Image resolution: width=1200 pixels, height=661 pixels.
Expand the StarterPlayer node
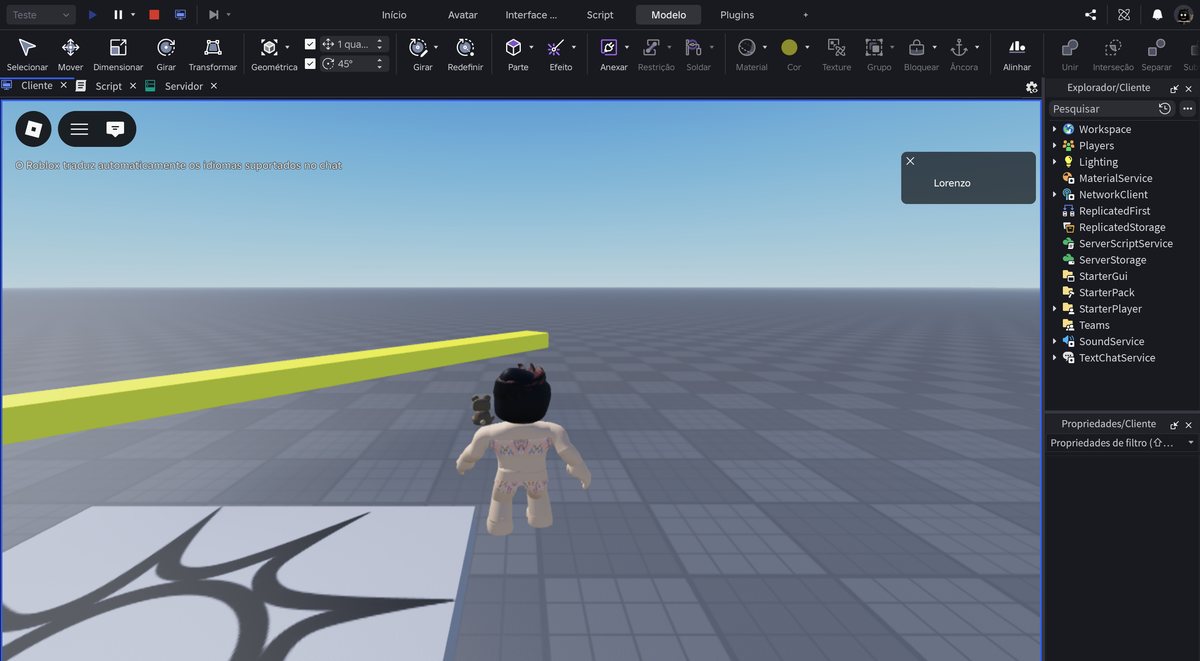1054,309
